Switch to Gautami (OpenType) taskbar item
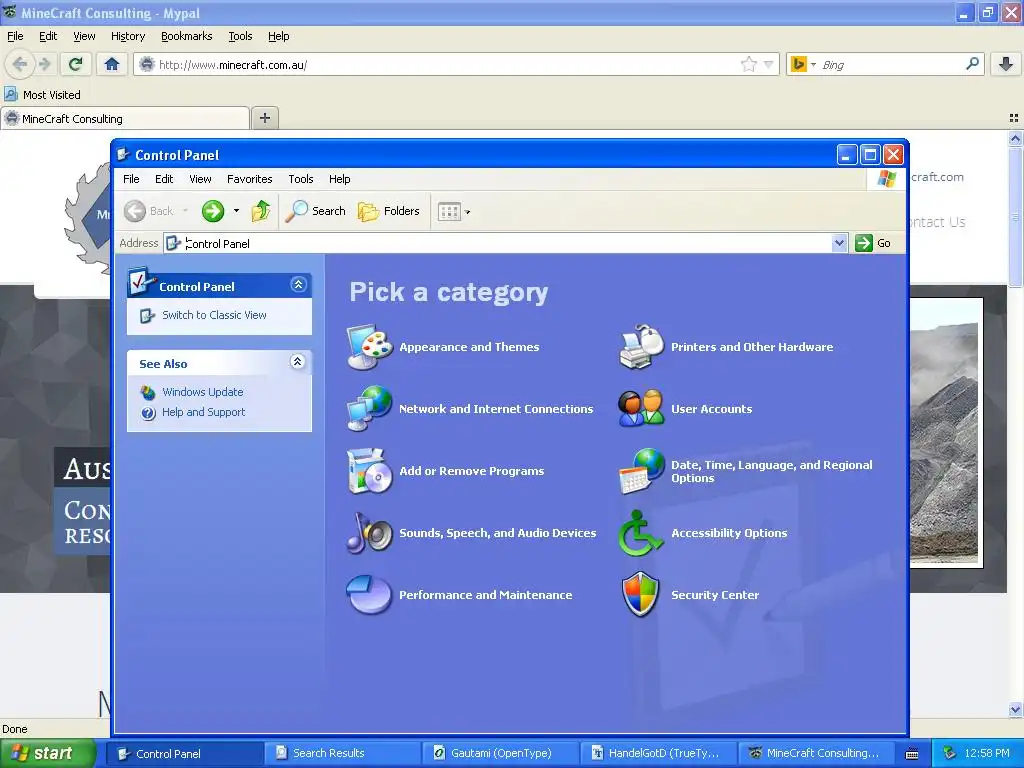Screen dimensions: 1024x768 tap(500, 753)
